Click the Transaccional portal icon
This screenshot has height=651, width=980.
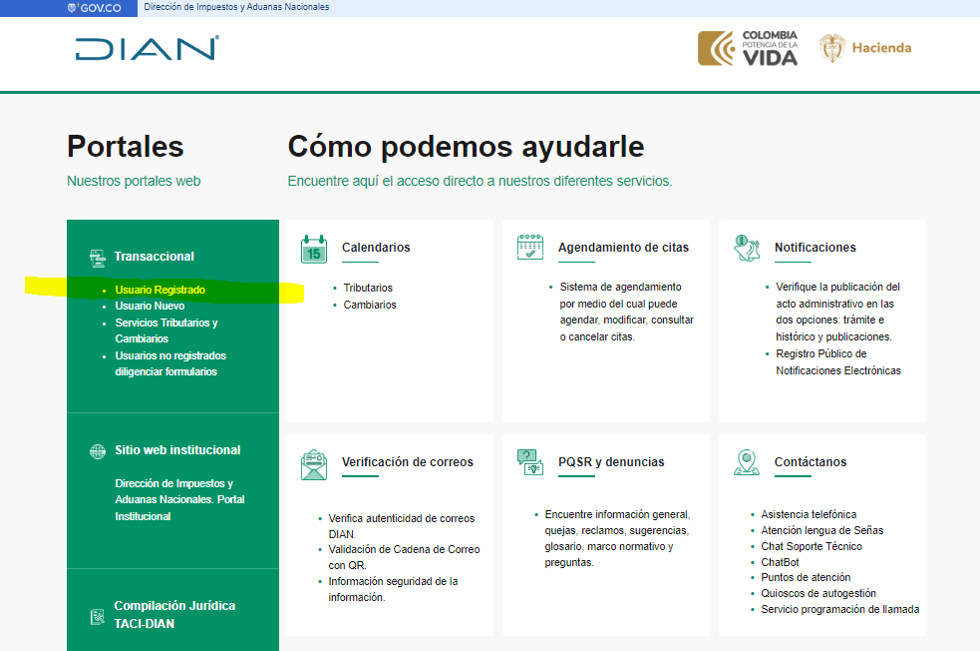[98, 257]
